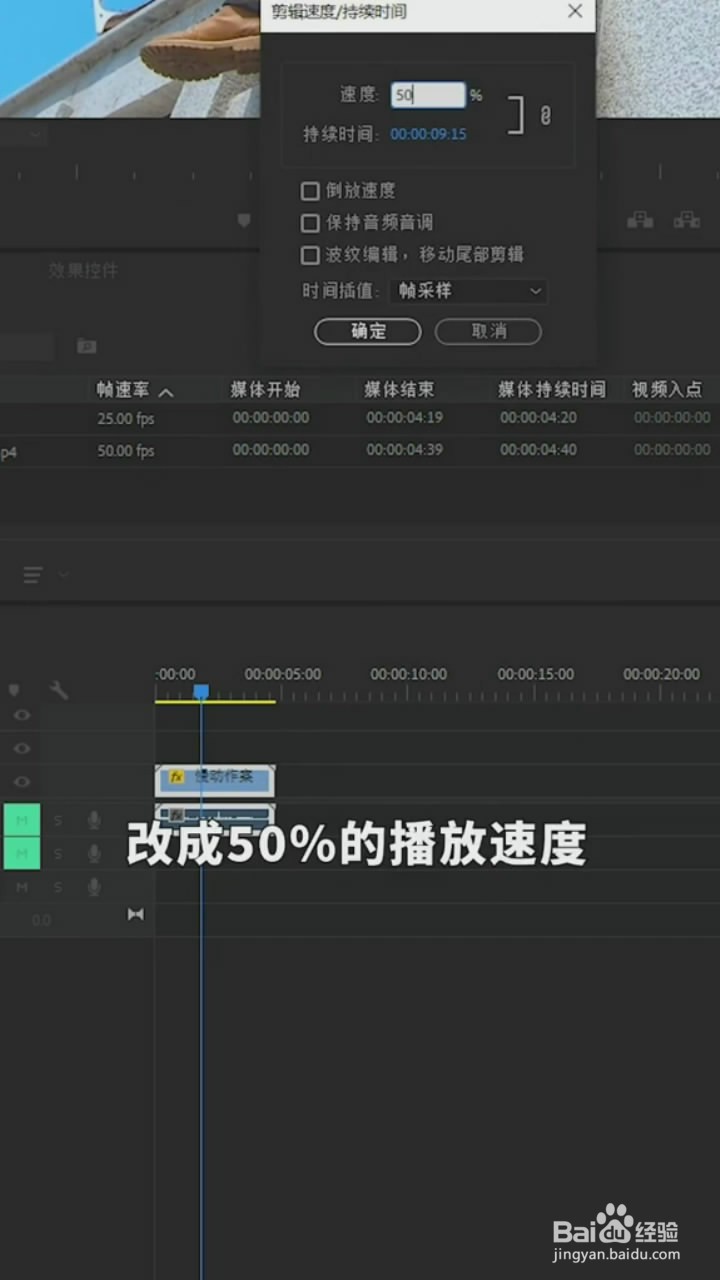This screenshot has height=1280, width=720.
Task: Unmute the first green M audio track
Action: point(22,820)
